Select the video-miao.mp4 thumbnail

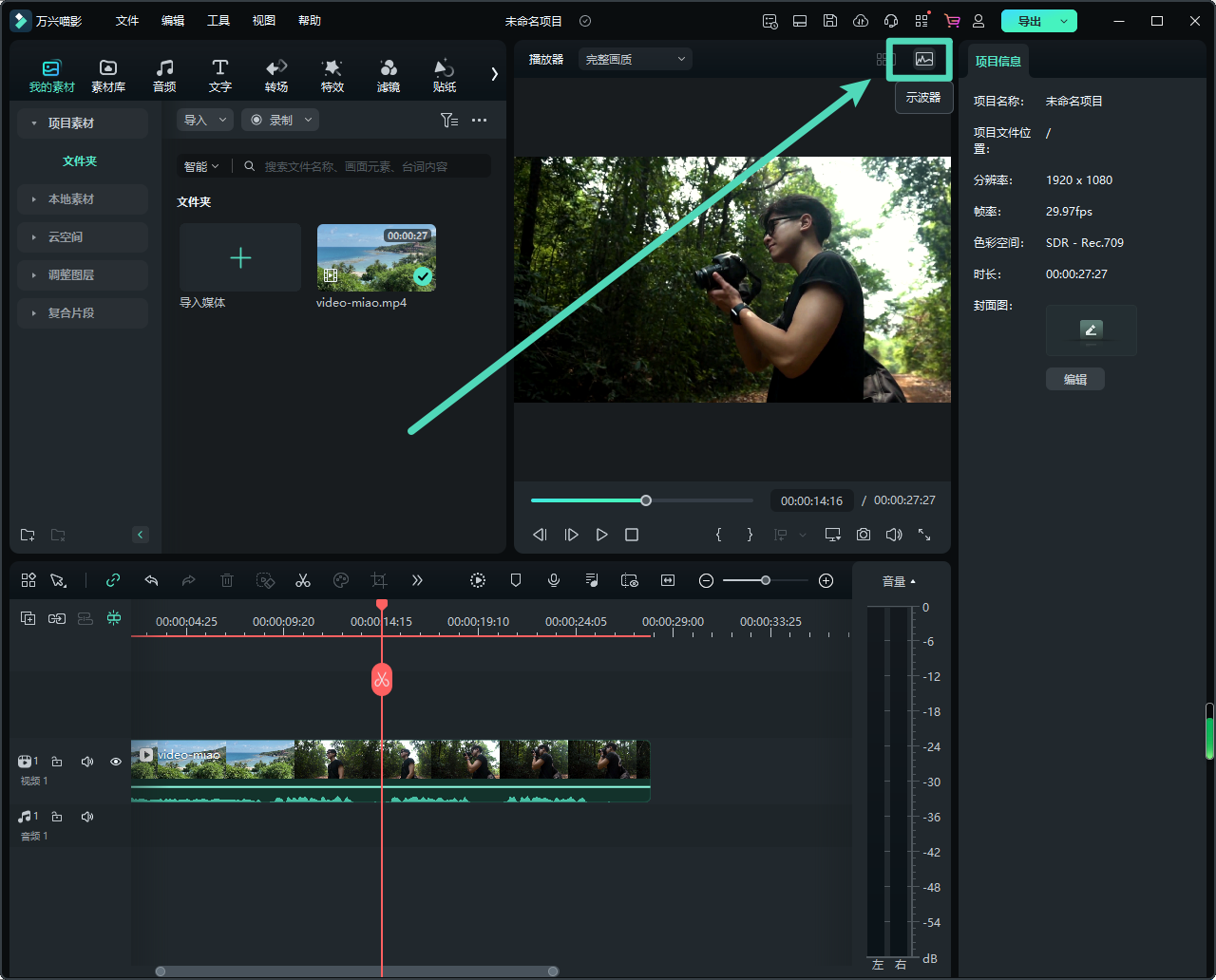click(x=376, y=257)
